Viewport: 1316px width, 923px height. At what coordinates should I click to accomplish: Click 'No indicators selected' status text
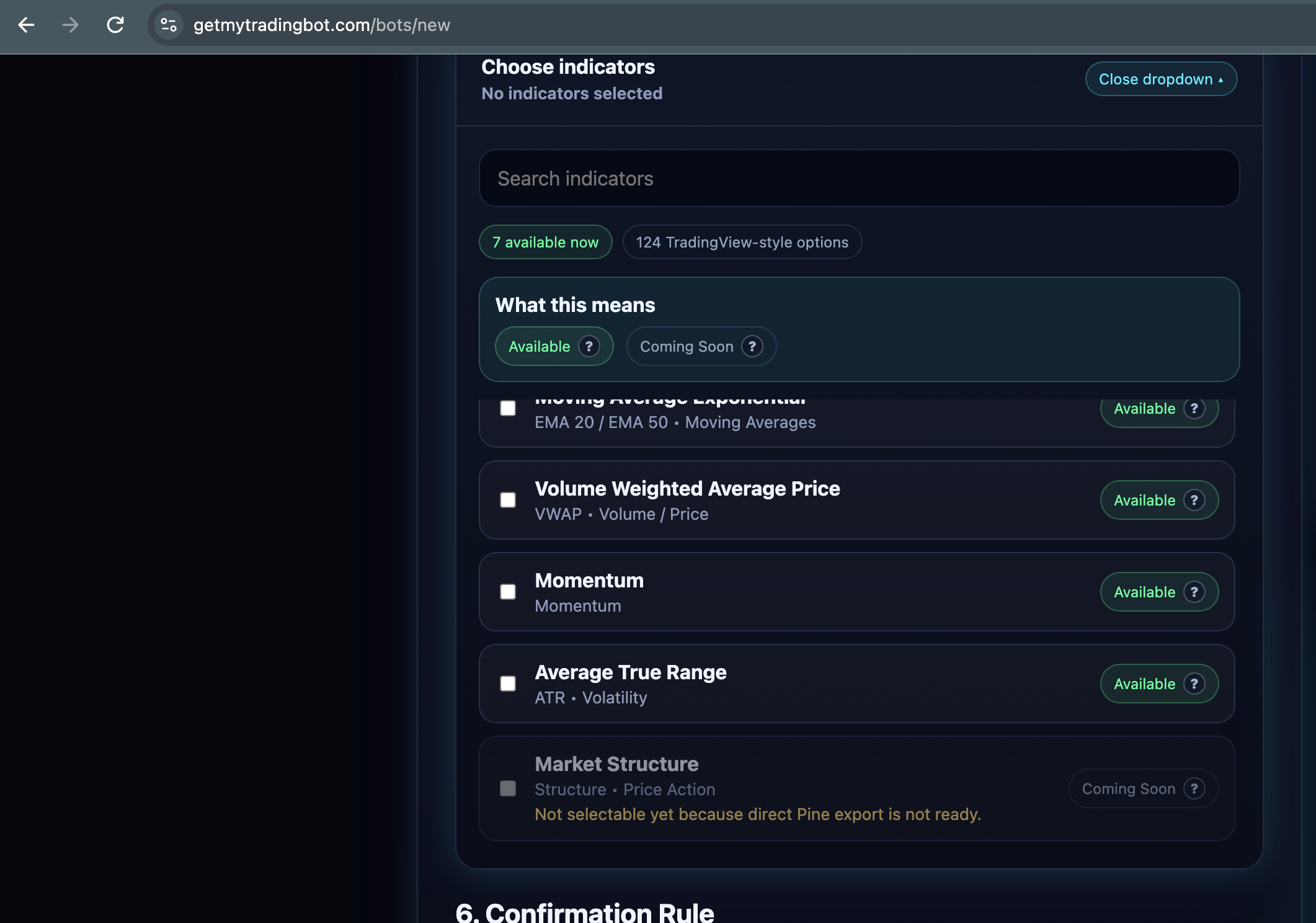[572, 94]
